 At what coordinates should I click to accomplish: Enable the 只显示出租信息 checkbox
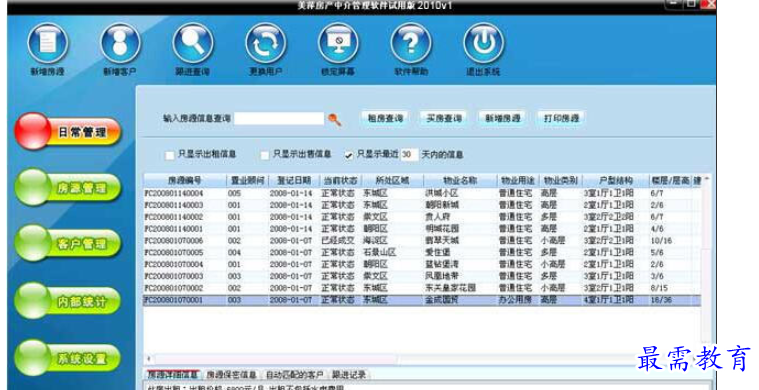click(169, 155)
